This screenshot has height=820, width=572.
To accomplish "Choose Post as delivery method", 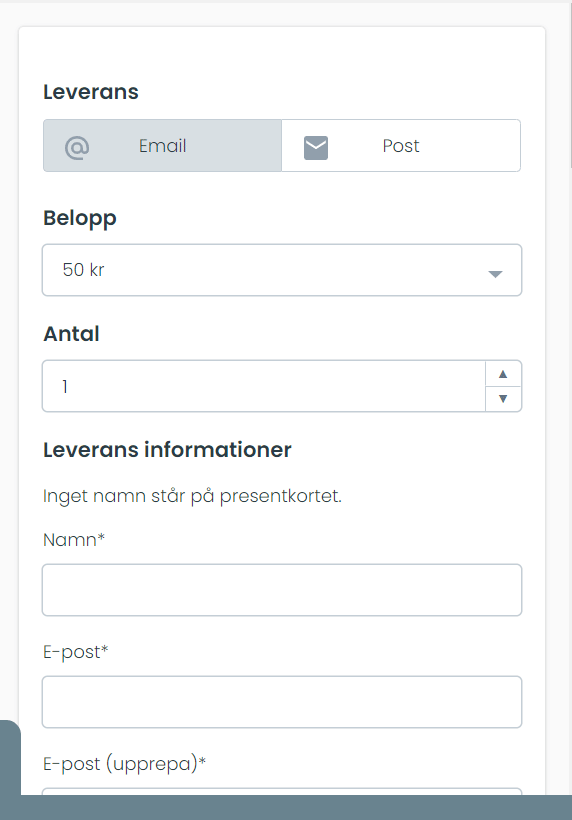I will point(401,145).
